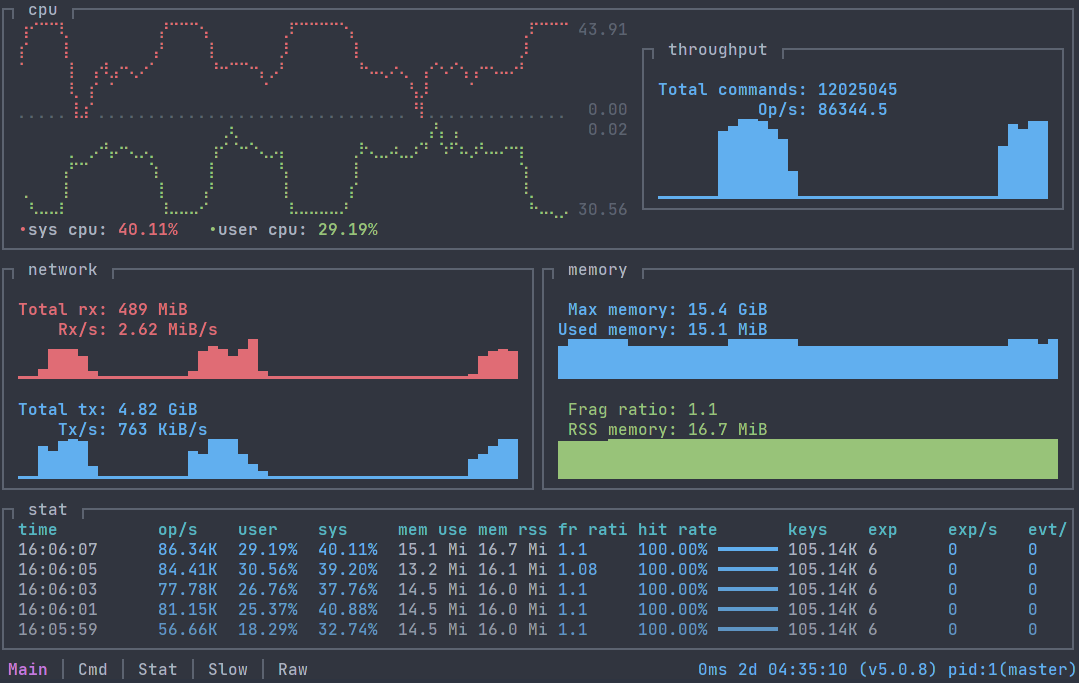Click the Max memory 15.4 GiB text
This screenshot has height=683, width=1079.
click(667, 310)
